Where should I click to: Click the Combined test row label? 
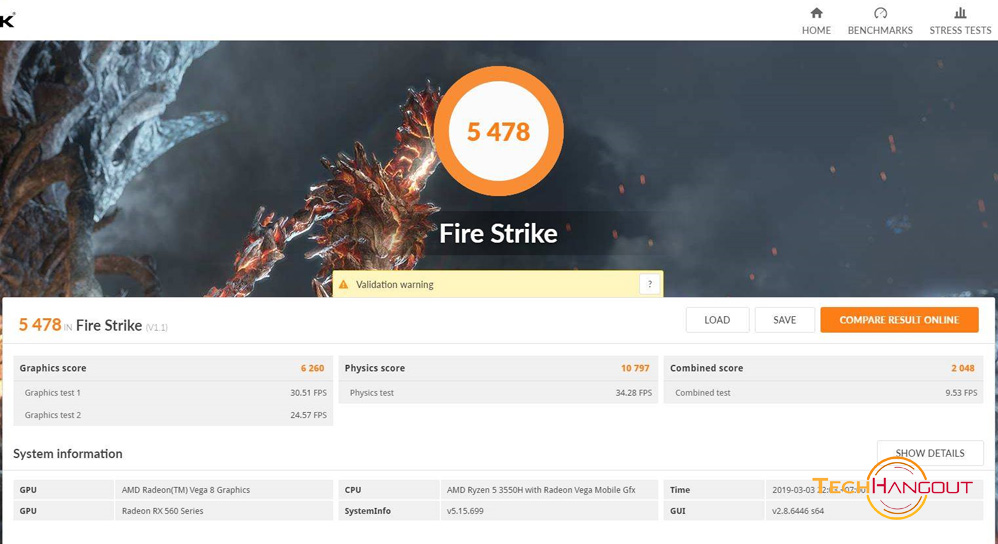[703, 393]
